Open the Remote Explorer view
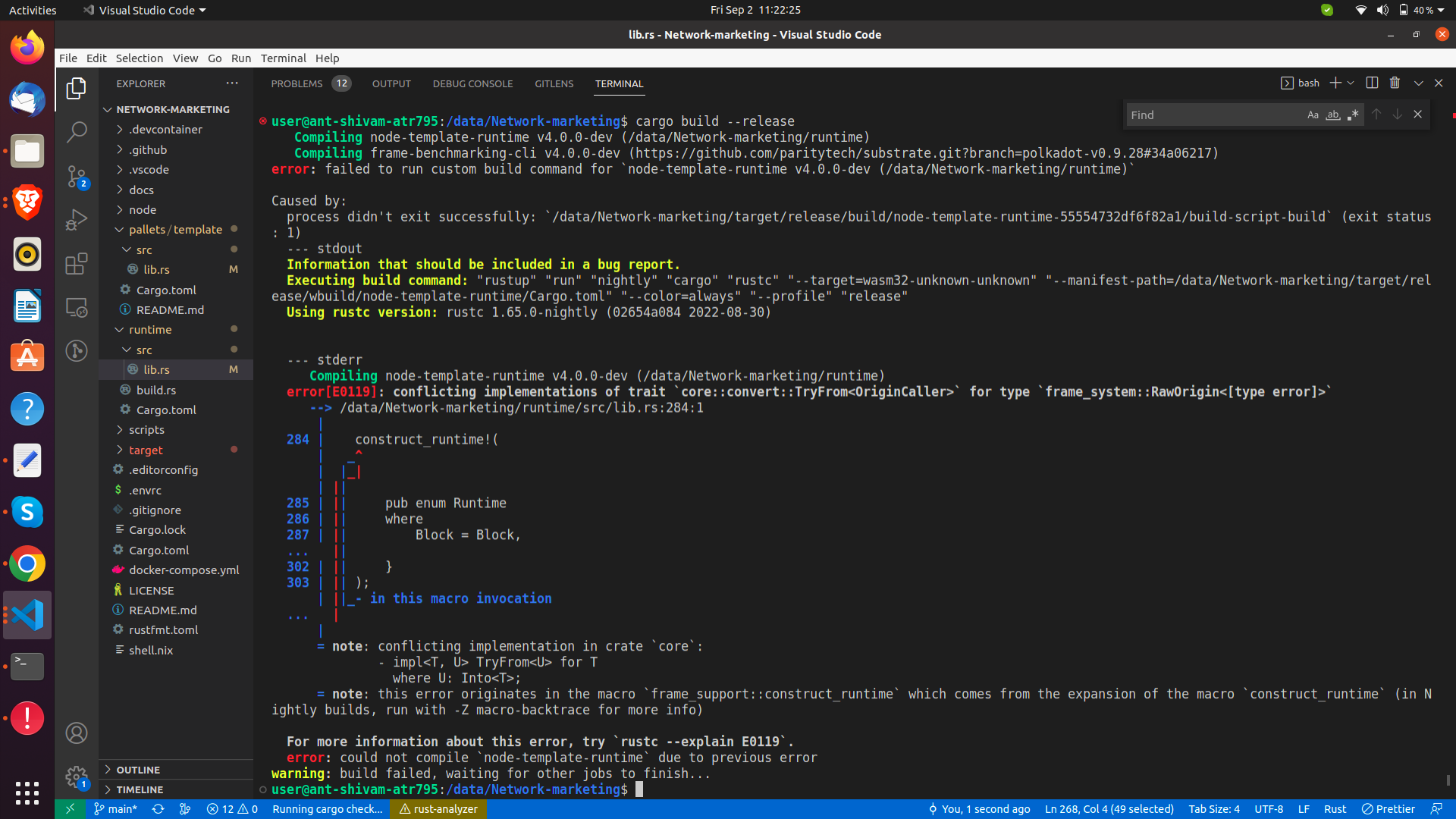This screenshot has height=819, width=1456. [x=77, y=307]
